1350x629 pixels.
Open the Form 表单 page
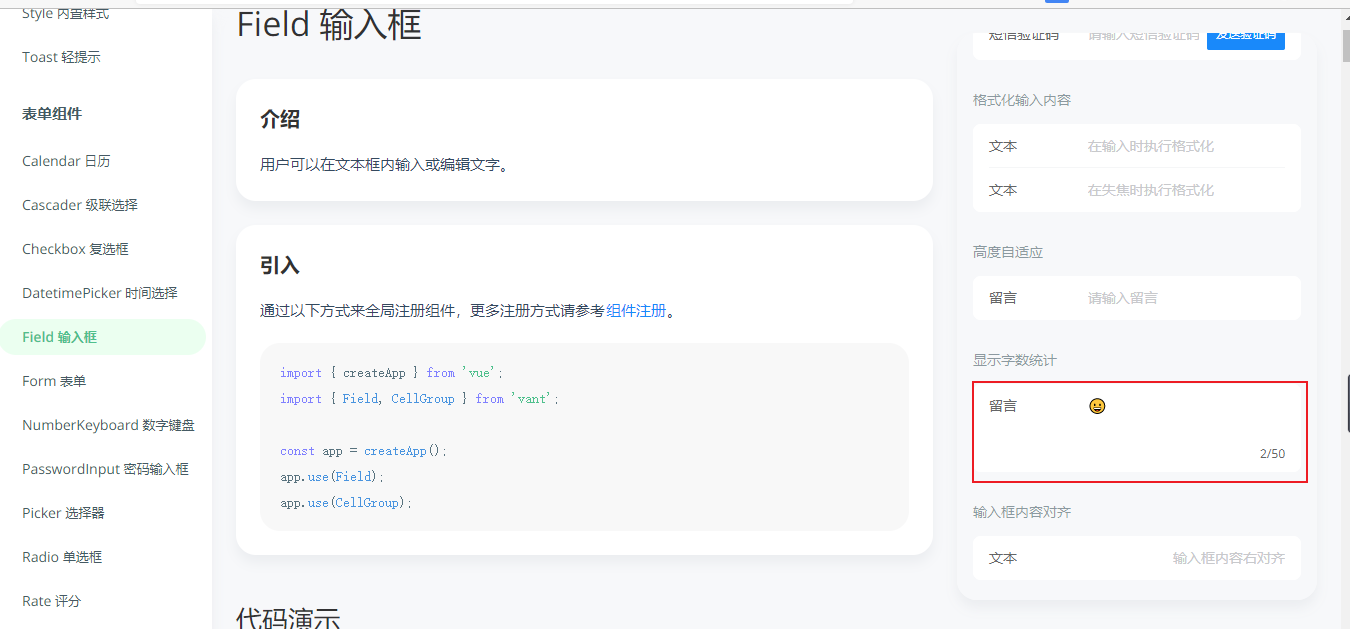coord(56,381)
